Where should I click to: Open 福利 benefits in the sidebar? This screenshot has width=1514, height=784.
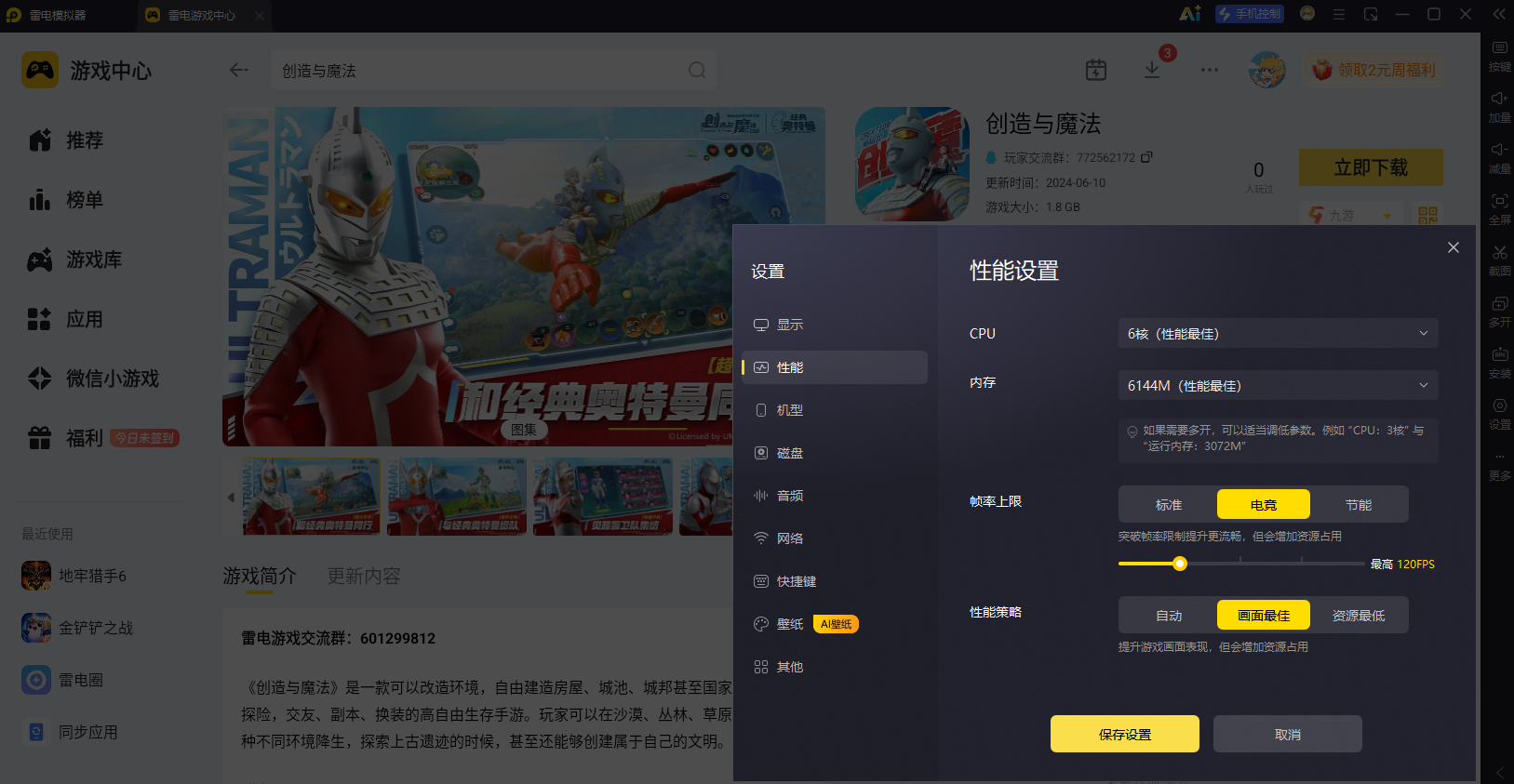[66, 438]
